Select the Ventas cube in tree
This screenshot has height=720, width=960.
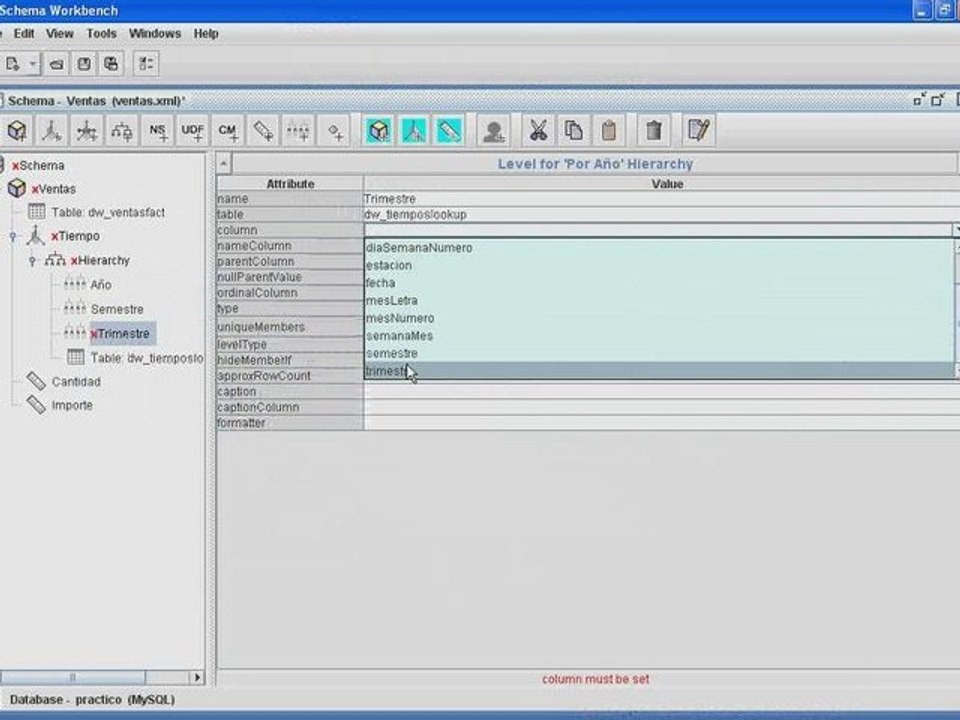pyautogui.click(x=54, y=189)
